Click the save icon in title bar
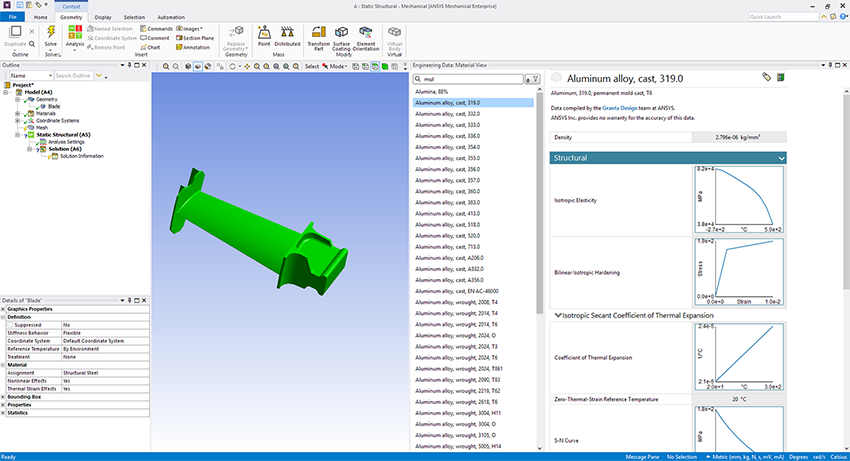The height and width of the screenshot is (461, 850). point(20,5)
